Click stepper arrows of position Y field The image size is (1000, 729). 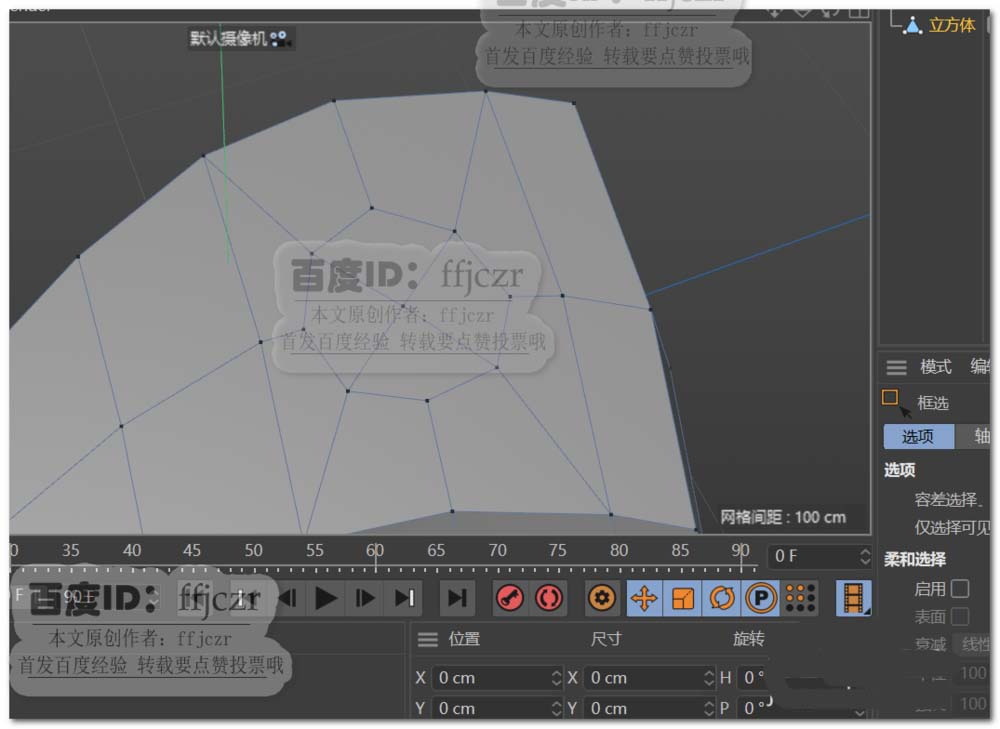(x=557, y=709)
